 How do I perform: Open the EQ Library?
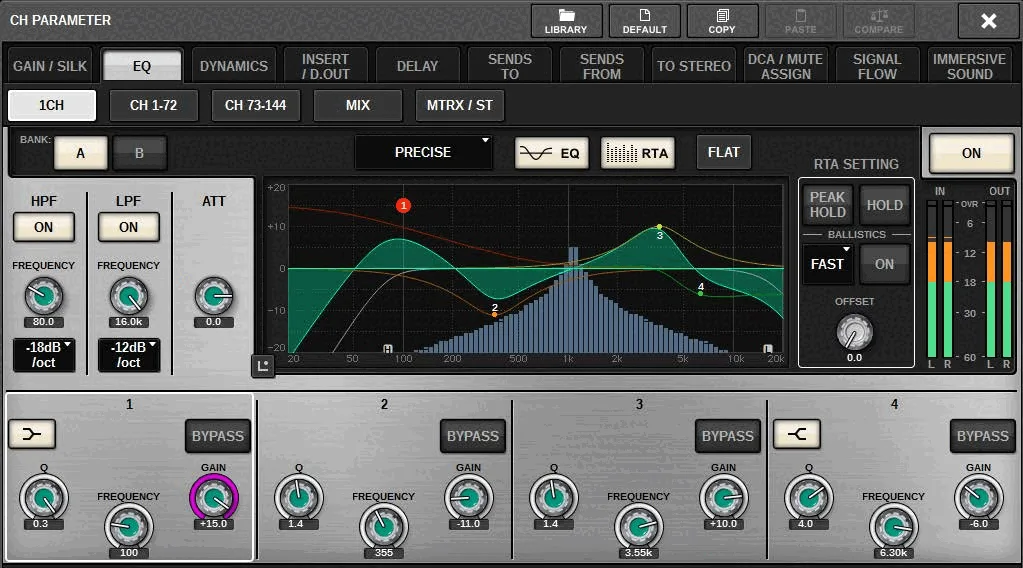[566, 21]
